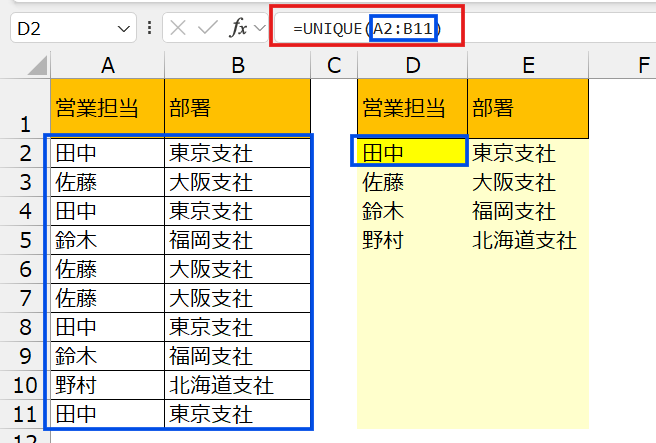The image size is (656, 443).
Task: Select cell A10 containing 野村
Action: 107,385
